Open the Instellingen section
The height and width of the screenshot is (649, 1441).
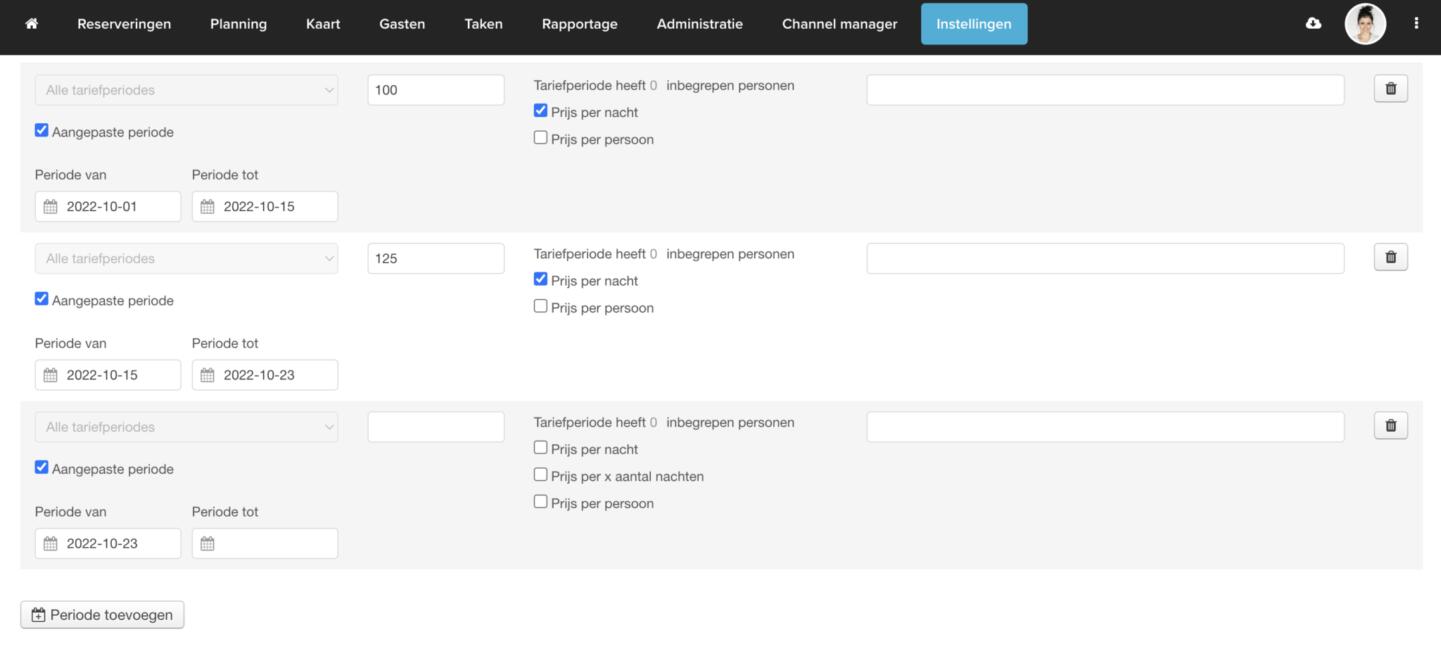973,24
